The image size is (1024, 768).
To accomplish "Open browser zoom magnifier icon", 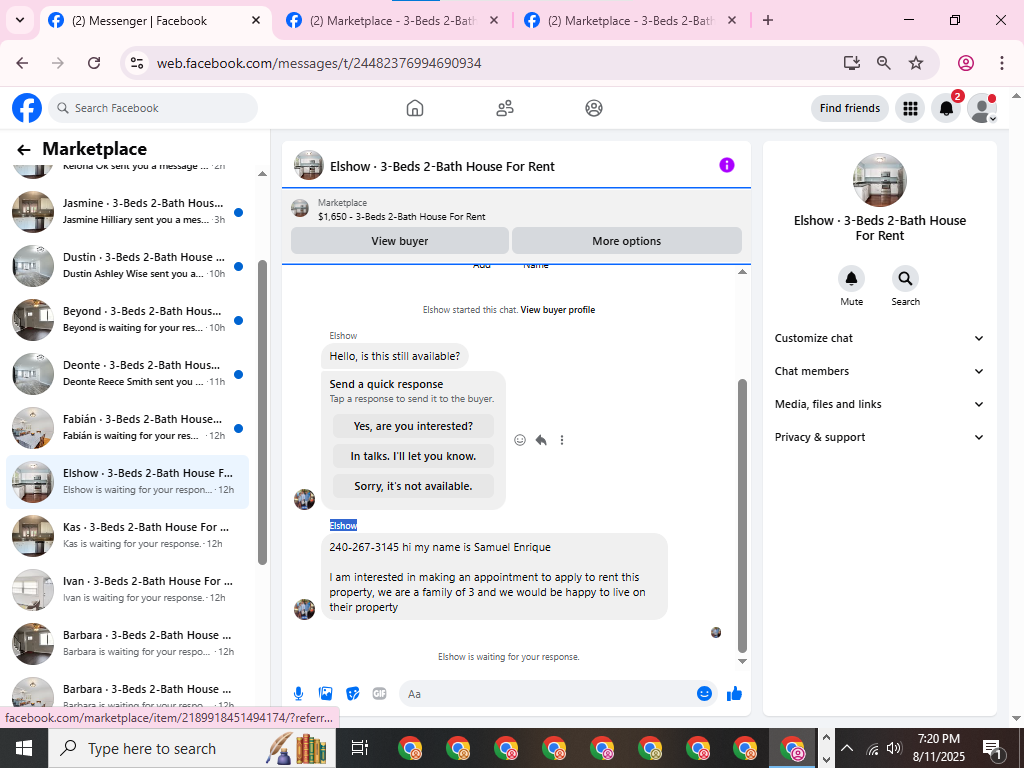I will [884, 63].
